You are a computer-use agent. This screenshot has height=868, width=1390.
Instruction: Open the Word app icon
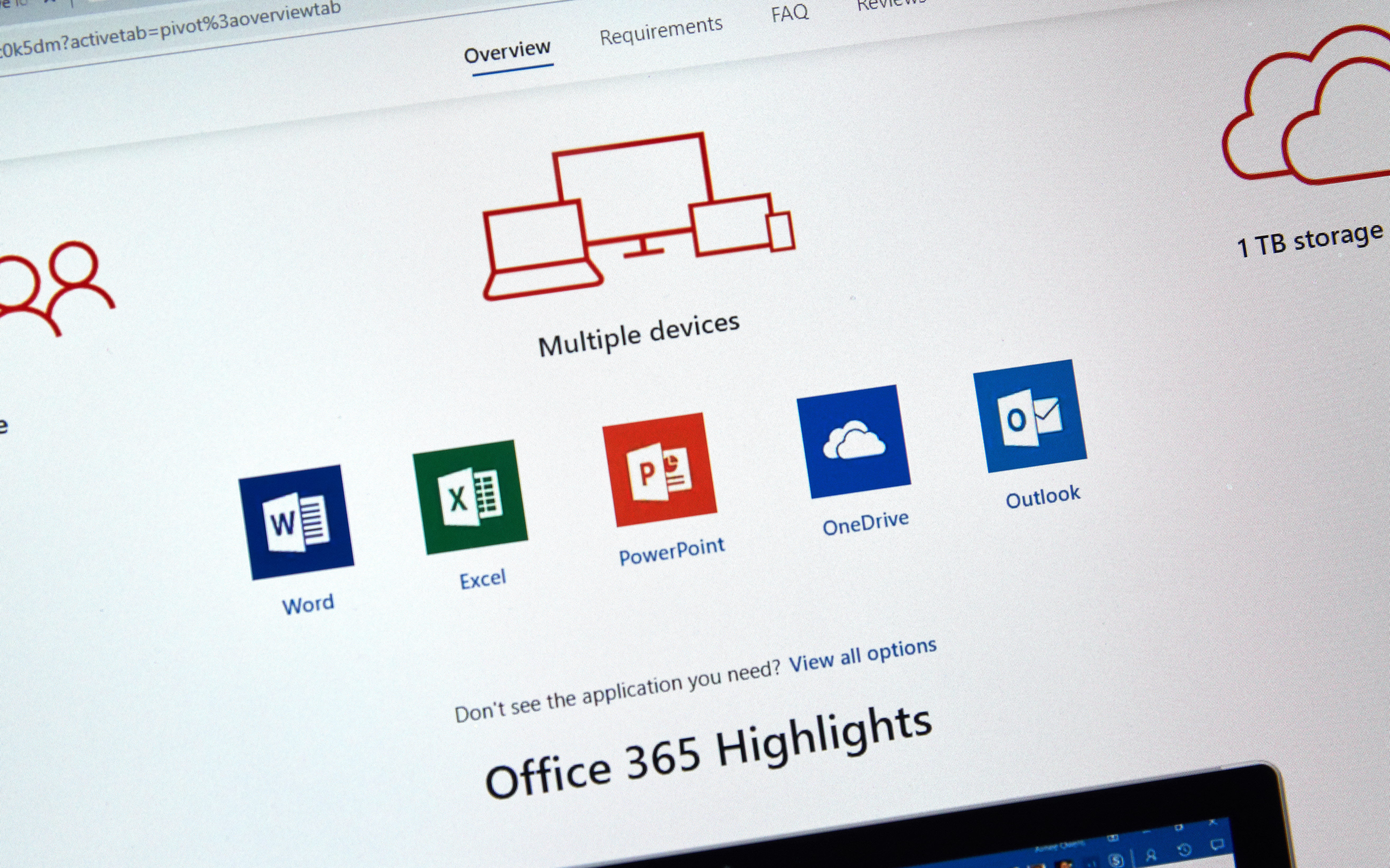(296, 522)
